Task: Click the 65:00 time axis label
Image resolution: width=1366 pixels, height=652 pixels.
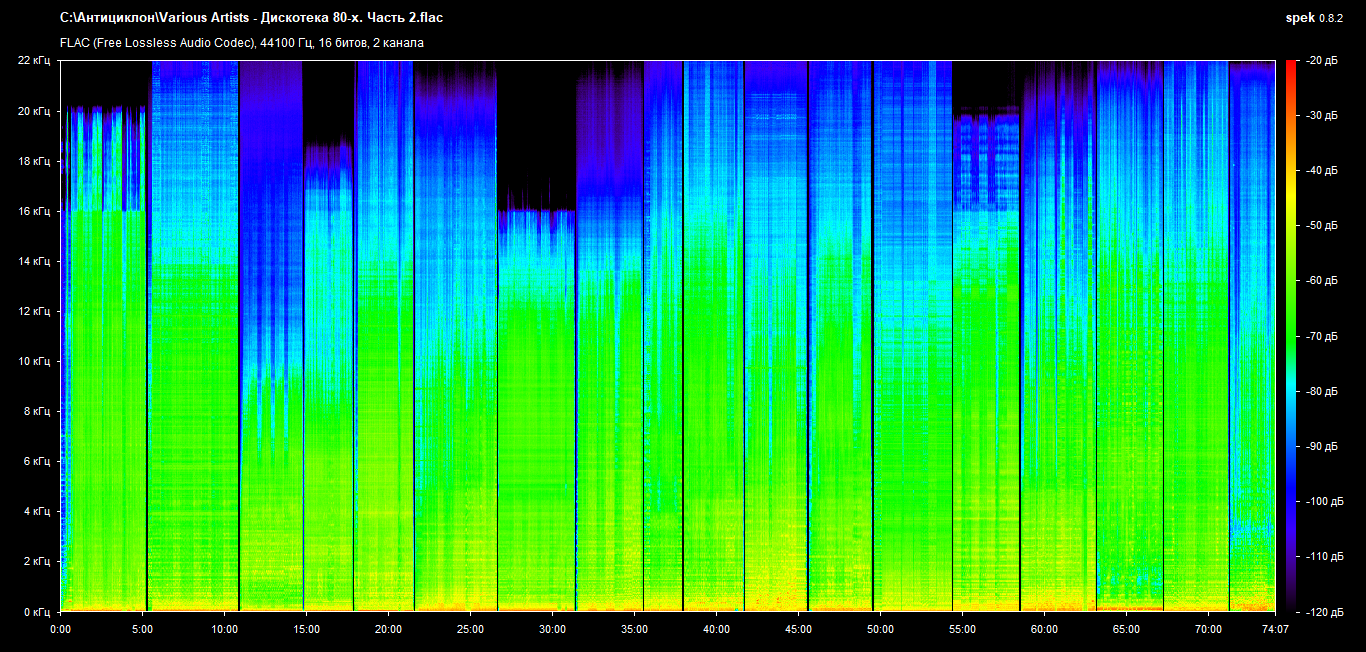Action: click(x=1126, y=630)
